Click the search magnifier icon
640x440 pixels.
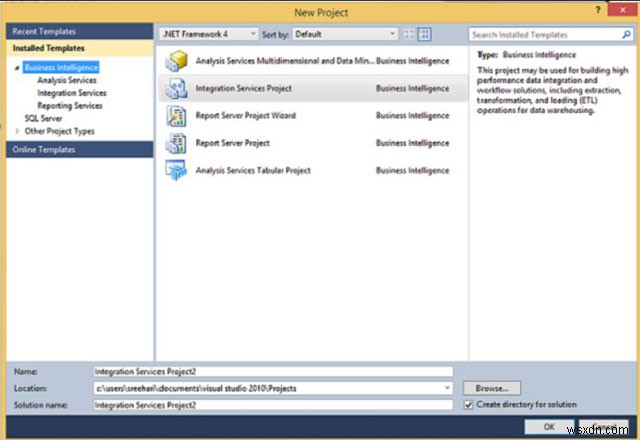tap(626, 35)
